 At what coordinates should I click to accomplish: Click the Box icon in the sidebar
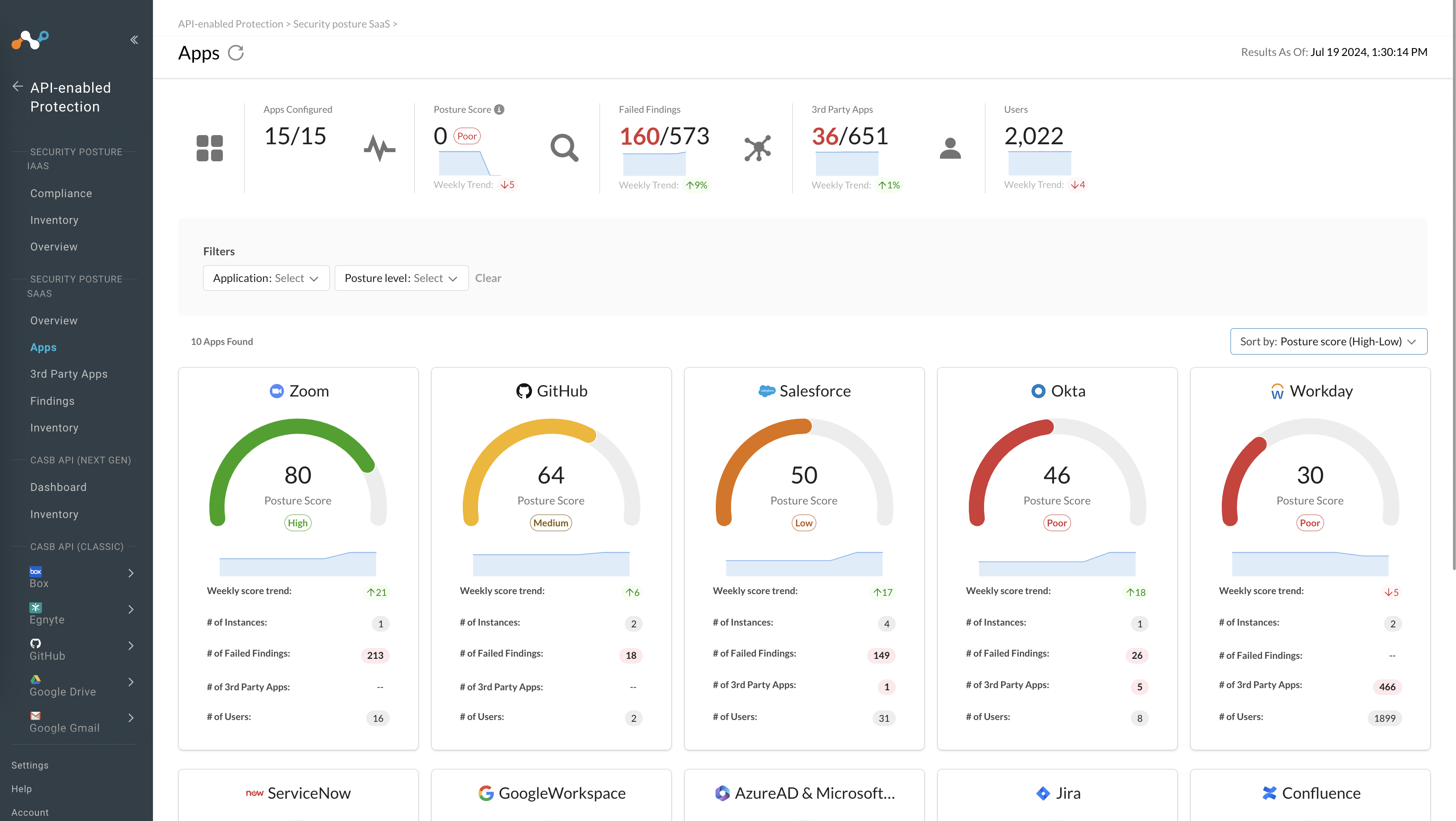[35, 572]
